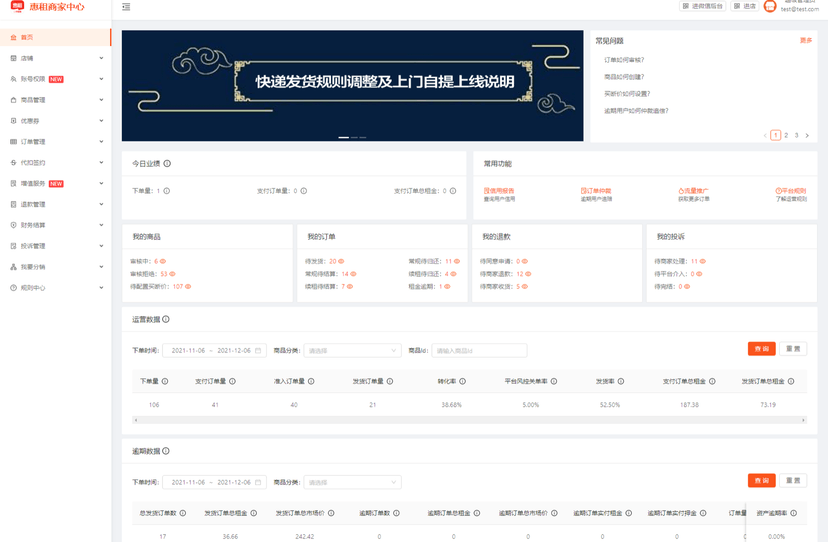The width and height of the screenshot is (828, 542).
Task: Click info icon in 逾期订单数 column header
Action: [396, 513]
